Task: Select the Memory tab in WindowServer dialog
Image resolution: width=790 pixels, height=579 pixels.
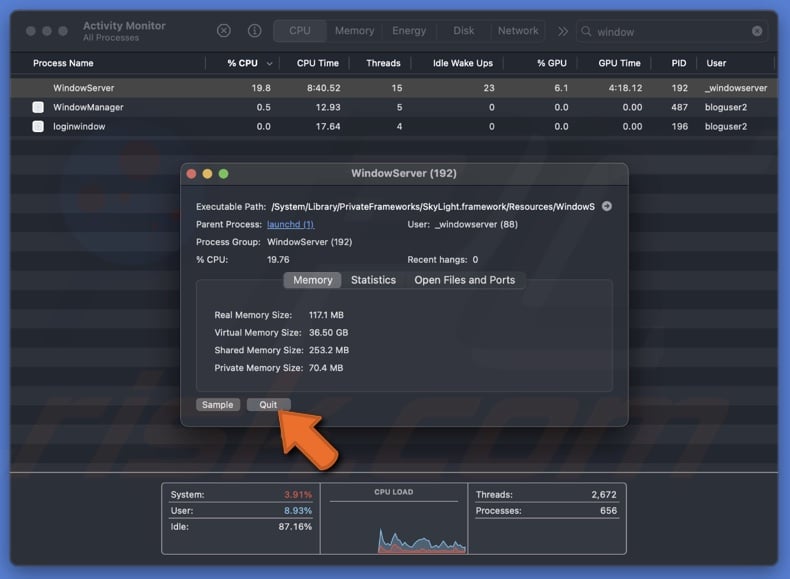Action: click(x=312, y=280)
